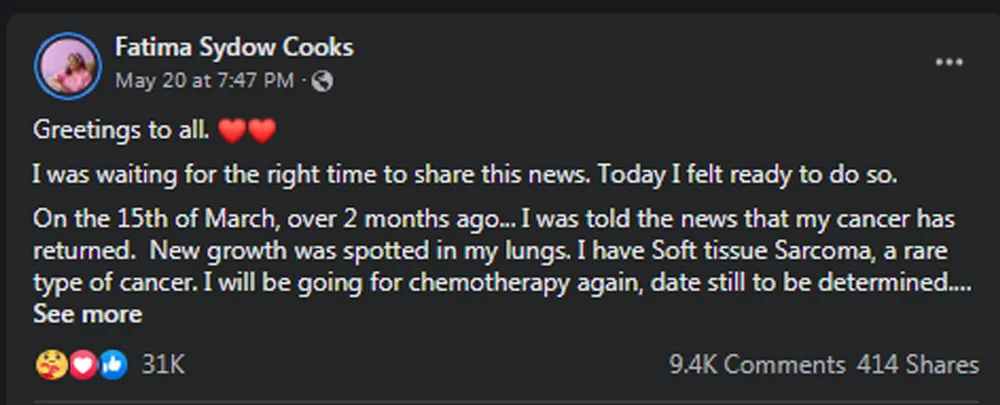Open the May 20 at 7:47 PM timestamp
The height and width of the screenshot is (405, 1000).
point(204,80)
